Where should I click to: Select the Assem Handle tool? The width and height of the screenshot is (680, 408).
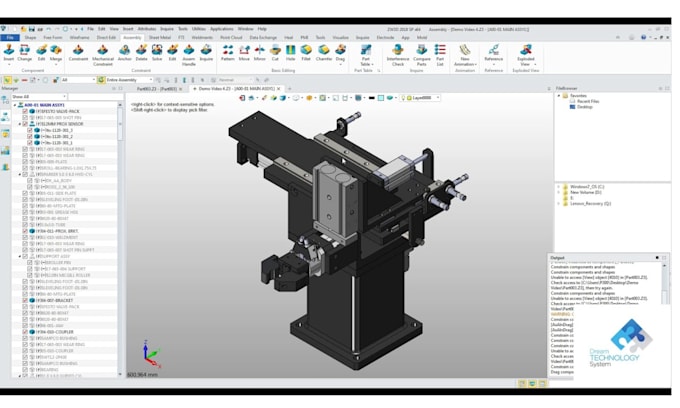[189, 55]
